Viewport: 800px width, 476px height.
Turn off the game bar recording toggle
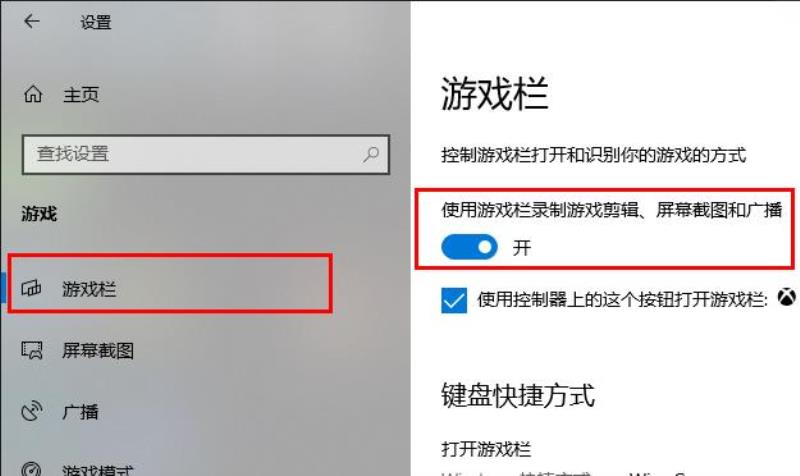tap(469, 247)
